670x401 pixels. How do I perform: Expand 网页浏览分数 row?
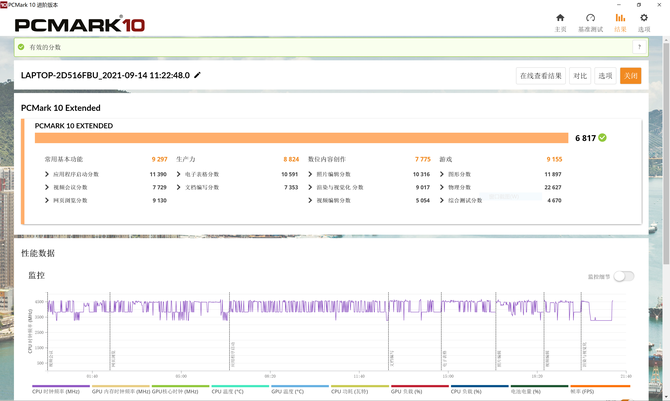tap(47, 200)
